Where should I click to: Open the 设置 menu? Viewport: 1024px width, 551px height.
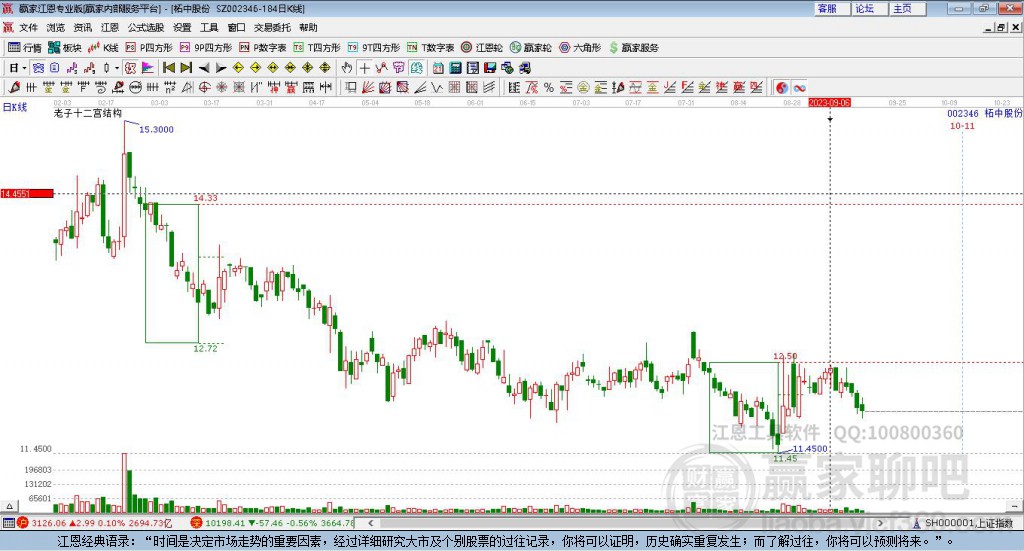tap(182, 27)
